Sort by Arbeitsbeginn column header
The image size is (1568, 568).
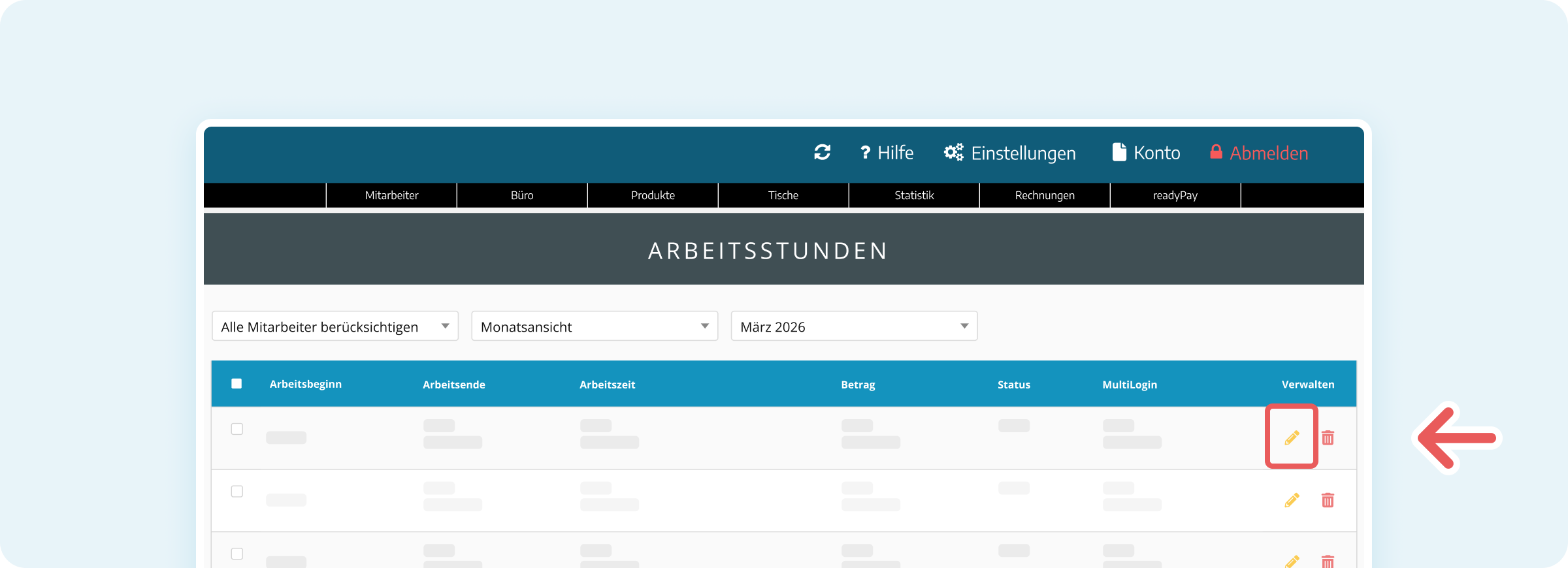pos(305,384)
